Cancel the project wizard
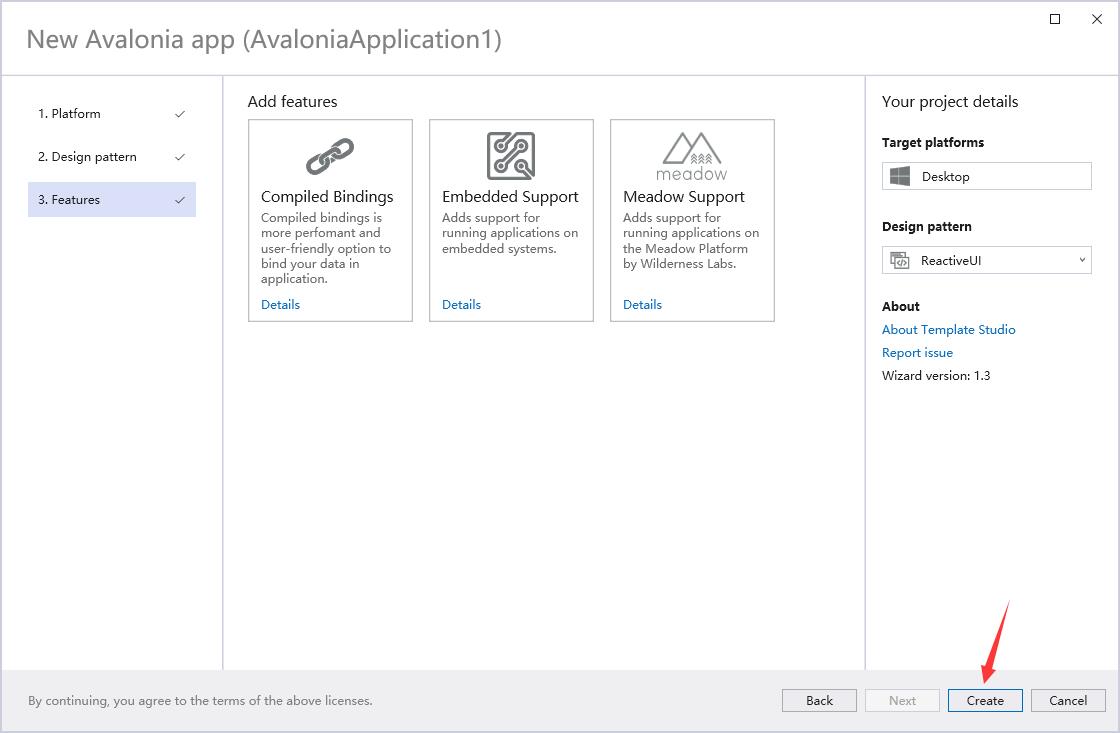This screenshot has width=1120, height=733. (x=1068, y=701)
